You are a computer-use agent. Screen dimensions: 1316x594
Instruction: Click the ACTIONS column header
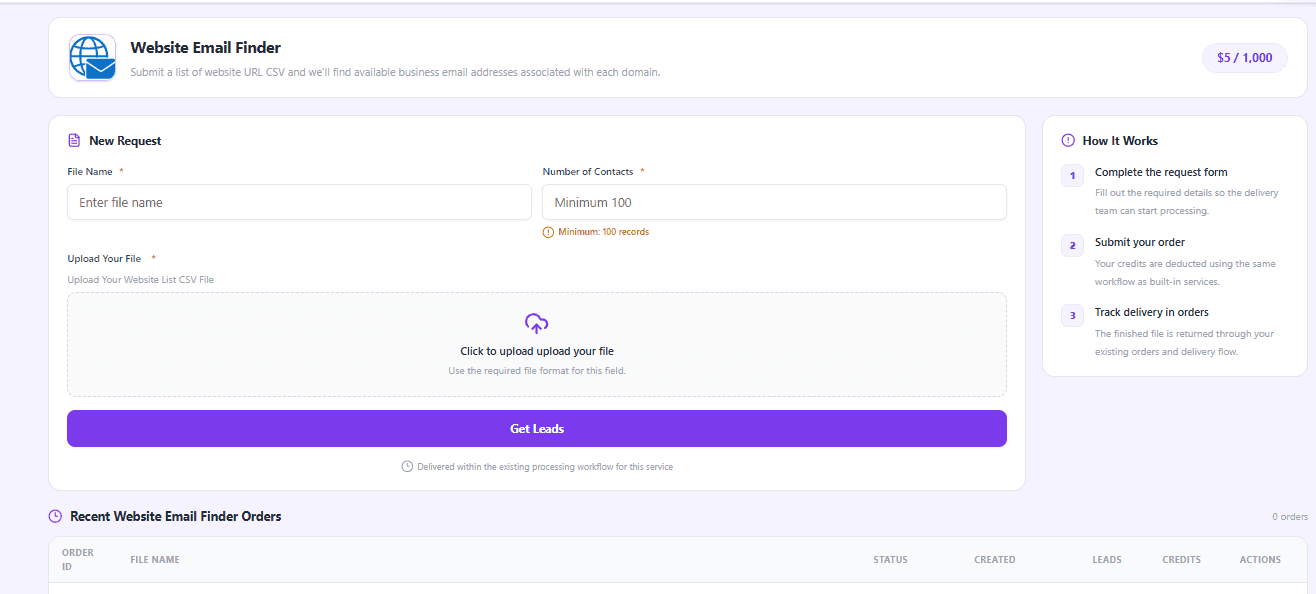tap(1260, 559)
